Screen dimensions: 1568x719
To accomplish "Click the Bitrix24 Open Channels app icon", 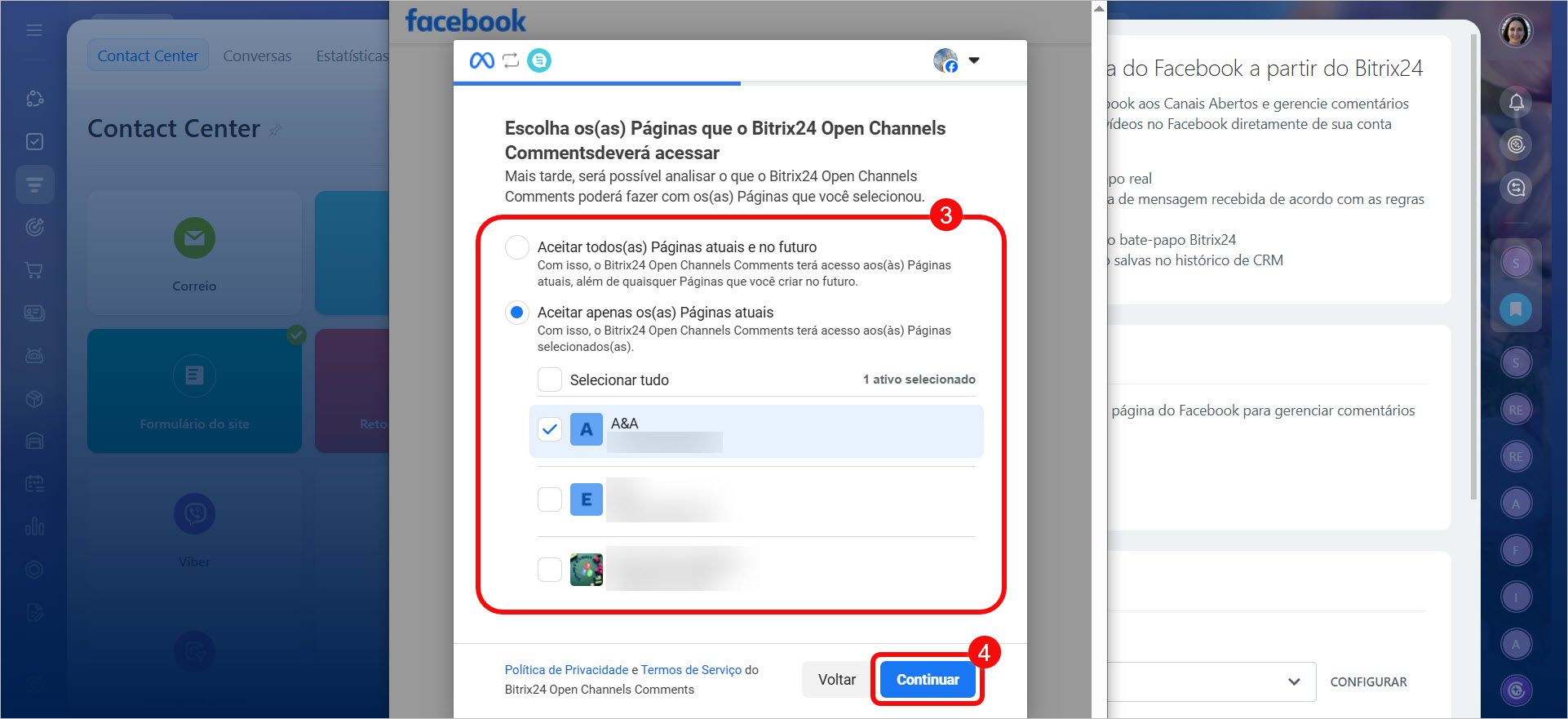I will click(x=539, y=60).
